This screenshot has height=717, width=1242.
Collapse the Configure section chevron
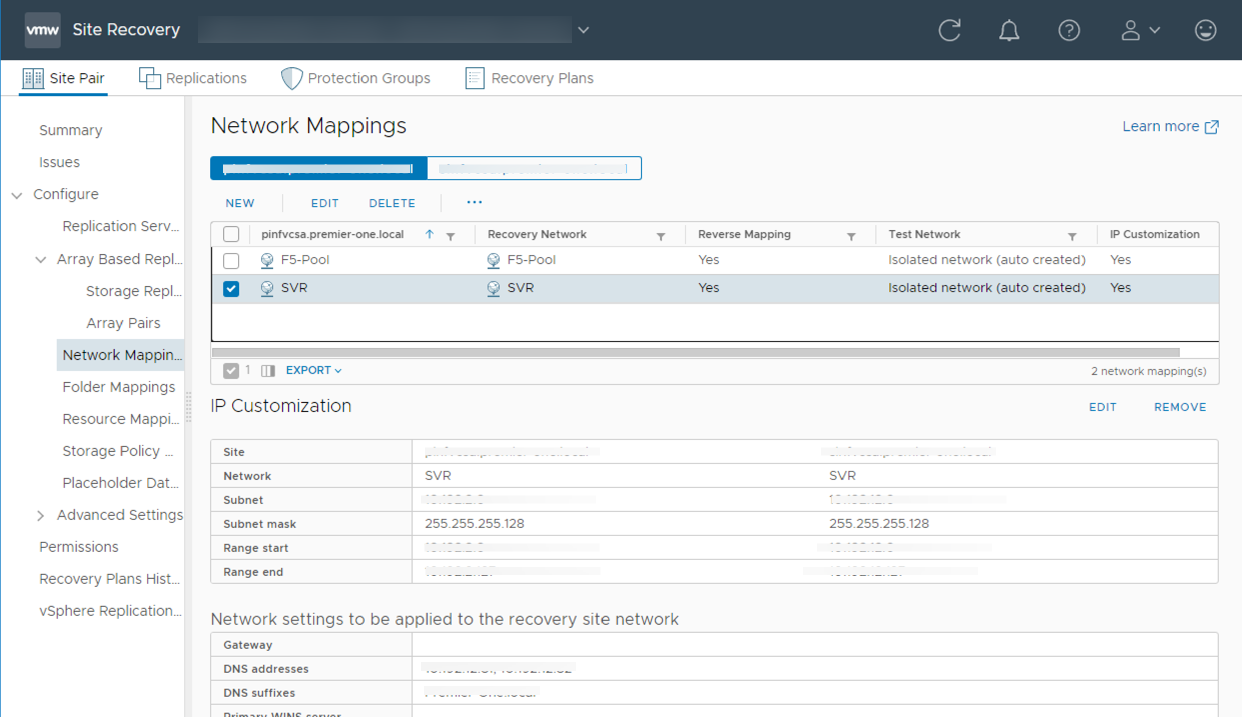(x=17, y=195)
